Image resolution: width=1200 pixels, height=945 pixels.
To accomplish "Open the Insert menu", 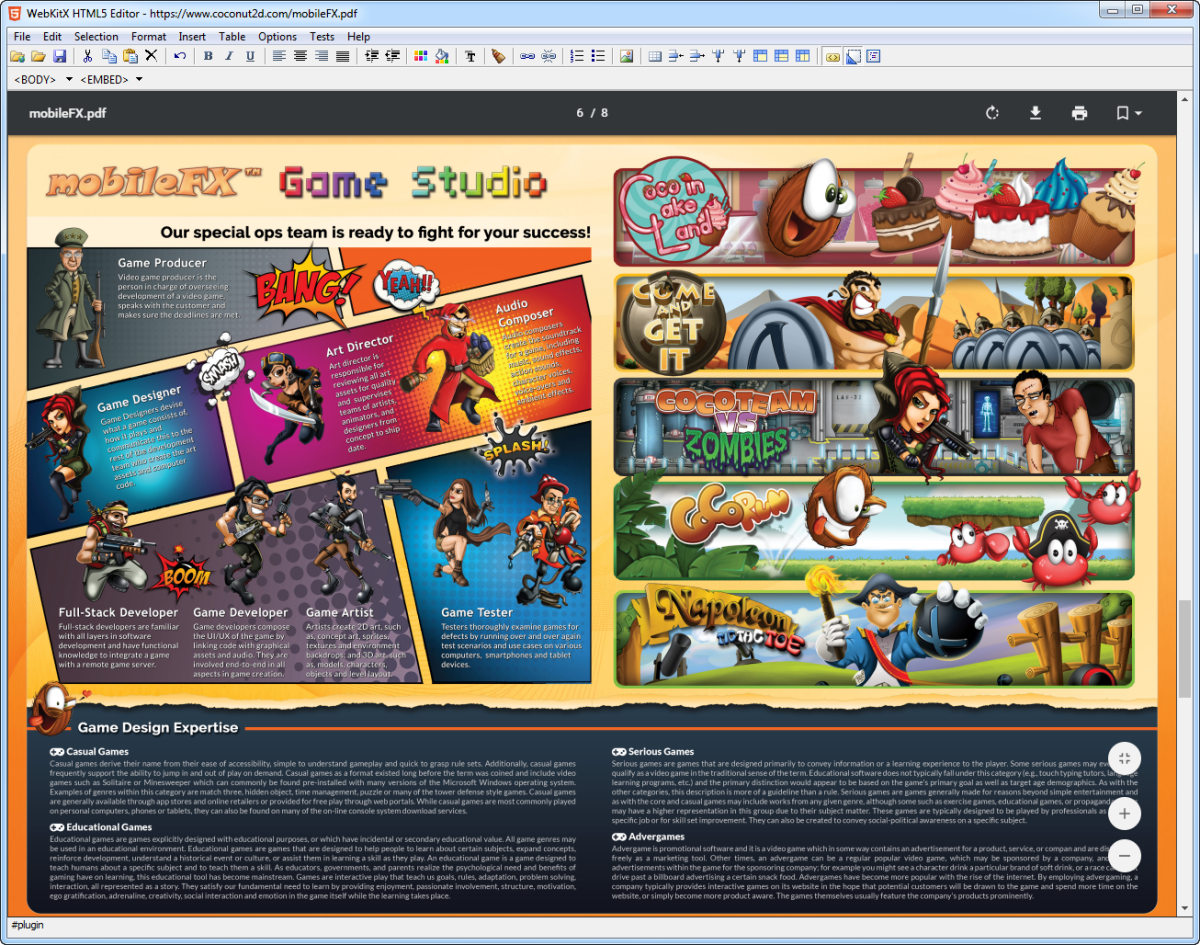I will point(192,36).
